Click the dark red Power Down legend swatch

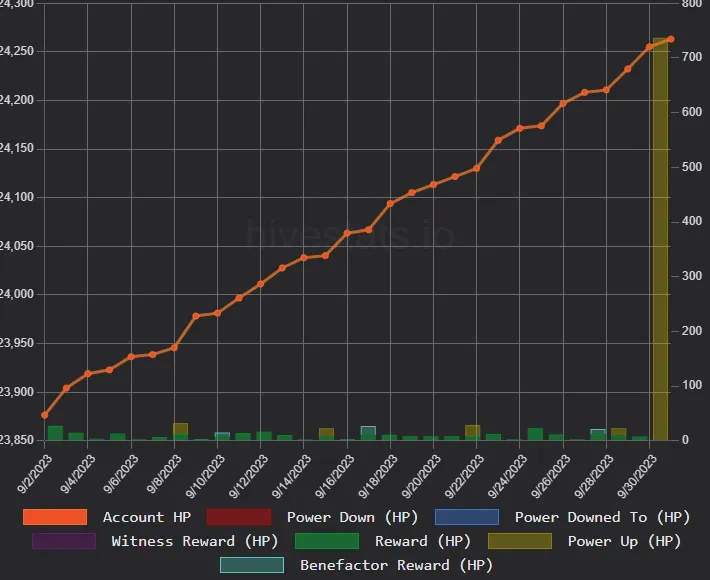tap(238, 517)
